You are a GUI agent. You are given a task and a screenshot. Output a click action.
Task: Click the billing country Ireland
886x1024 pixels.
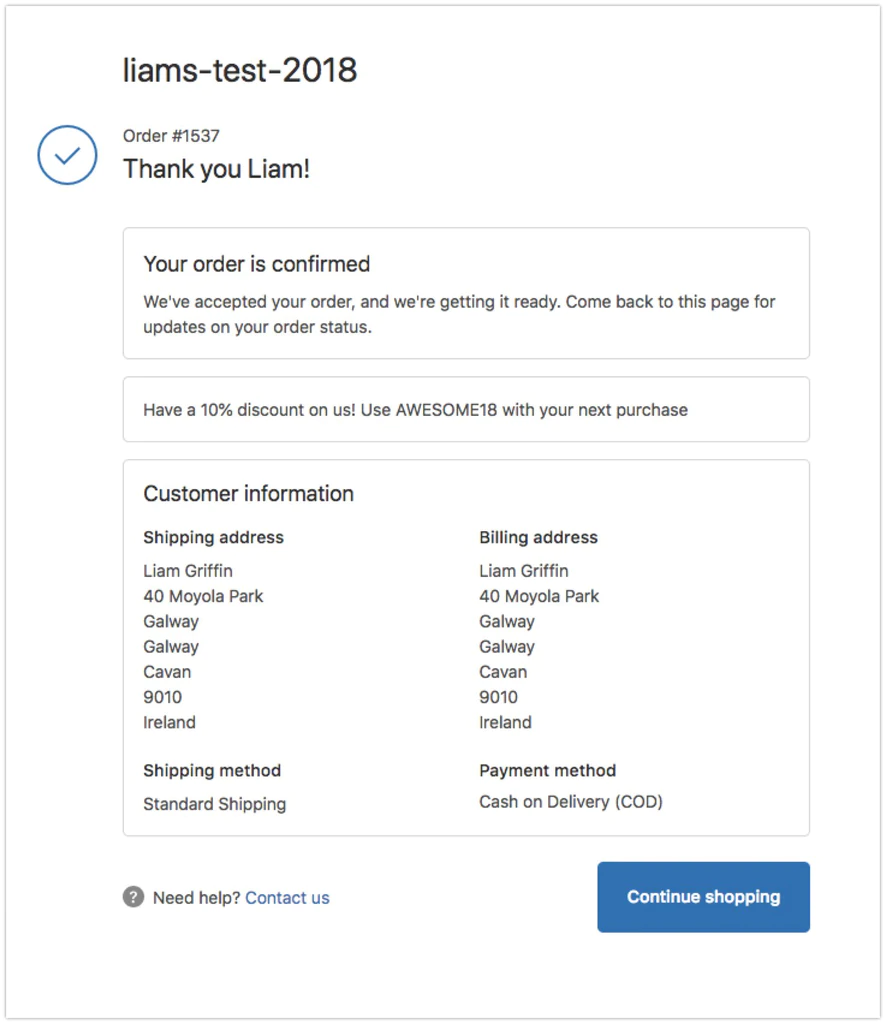(x=503, y=722)
